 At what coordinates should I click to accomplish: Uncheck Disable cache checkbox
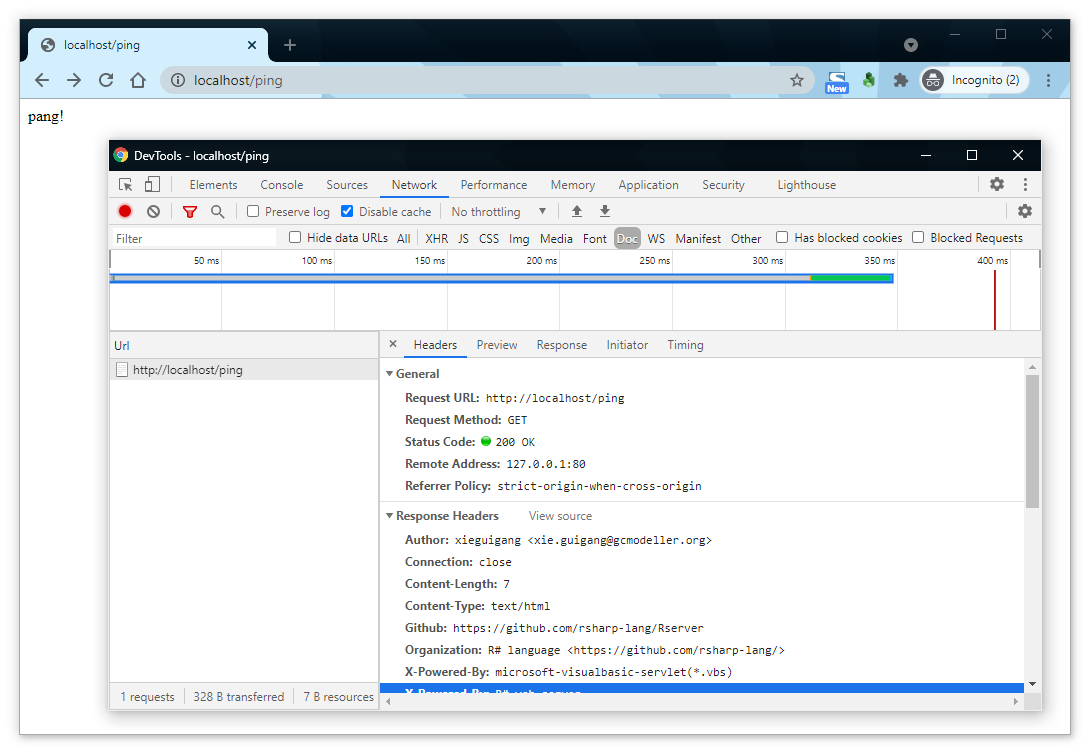(x=347, y=211)
